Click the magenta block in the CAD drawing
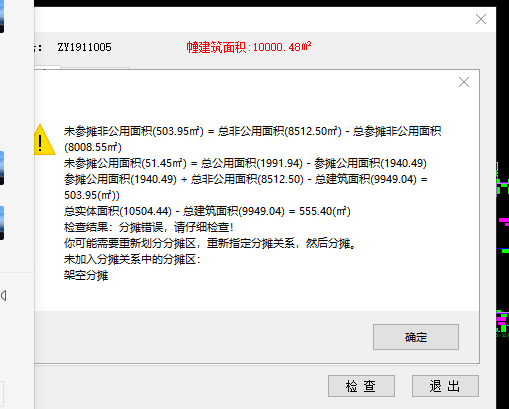This screenshot has height=409, width=509. coord(504,221)
